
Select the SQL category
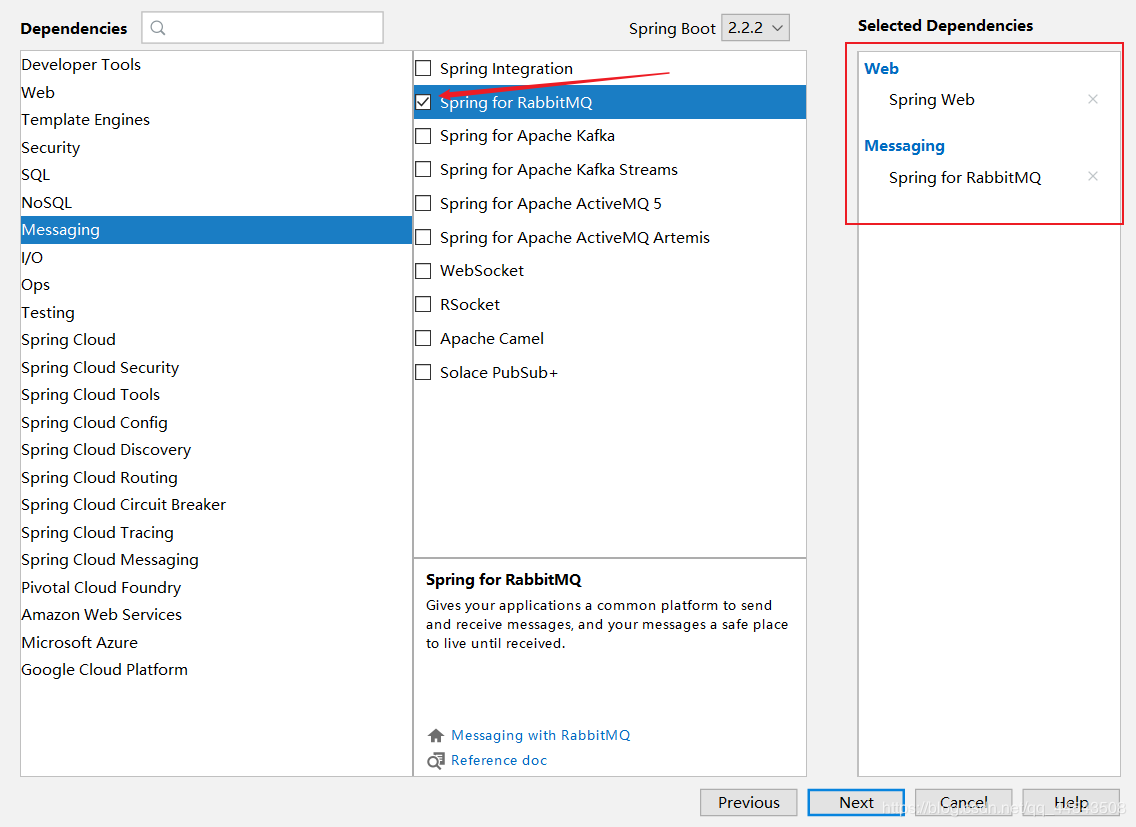216,175
